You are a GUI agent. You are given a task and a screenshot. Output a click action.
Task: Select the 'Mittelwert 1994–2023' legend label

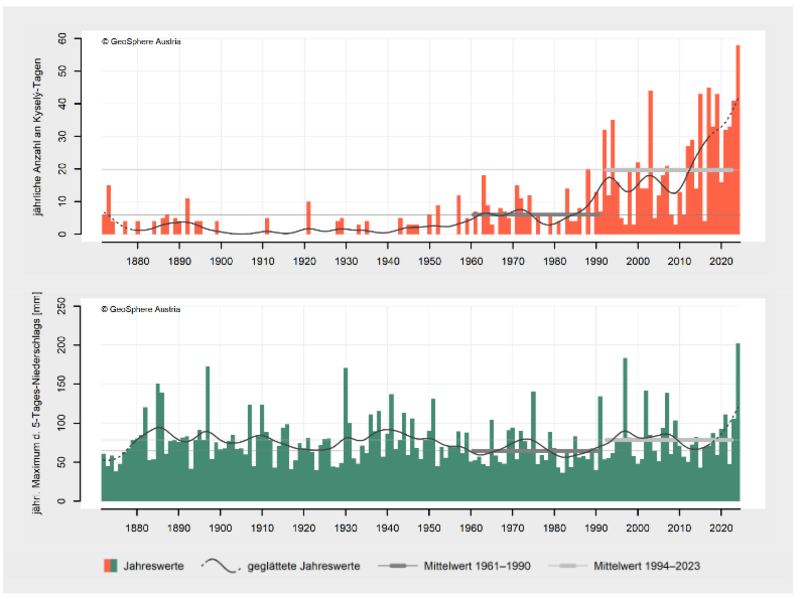click(647, 566)
